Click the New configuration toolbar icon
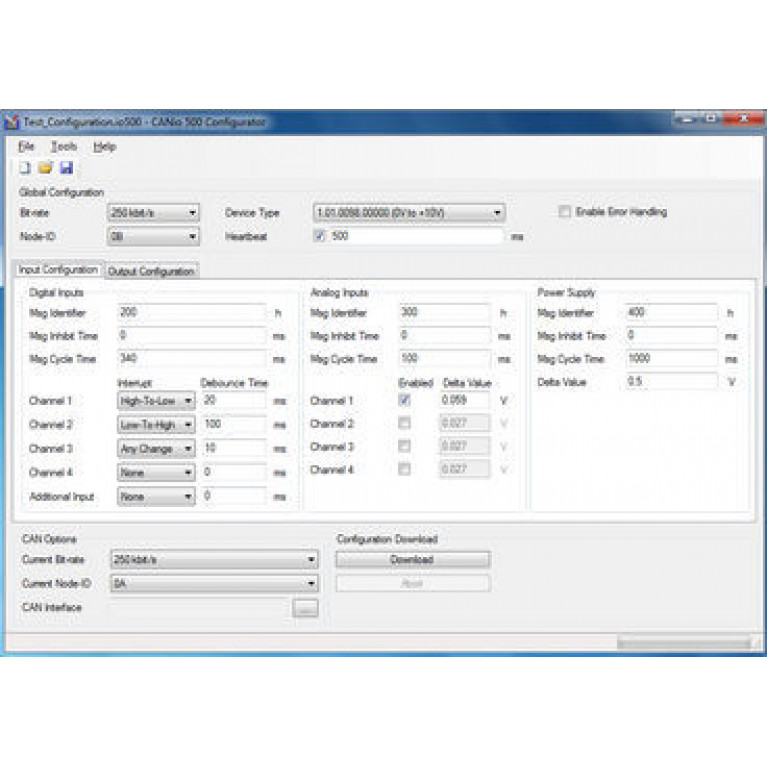 coord(26,167)
